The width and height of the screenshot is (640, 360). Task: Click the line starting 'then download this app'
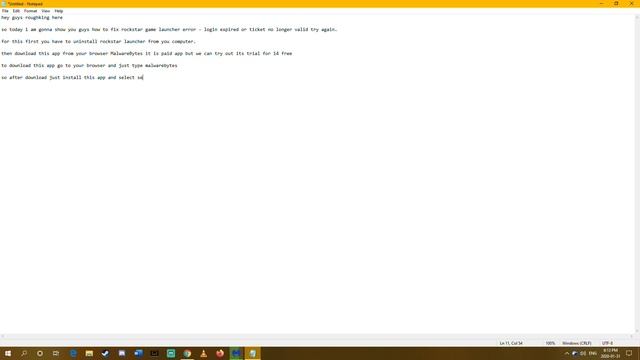(147, 53)
